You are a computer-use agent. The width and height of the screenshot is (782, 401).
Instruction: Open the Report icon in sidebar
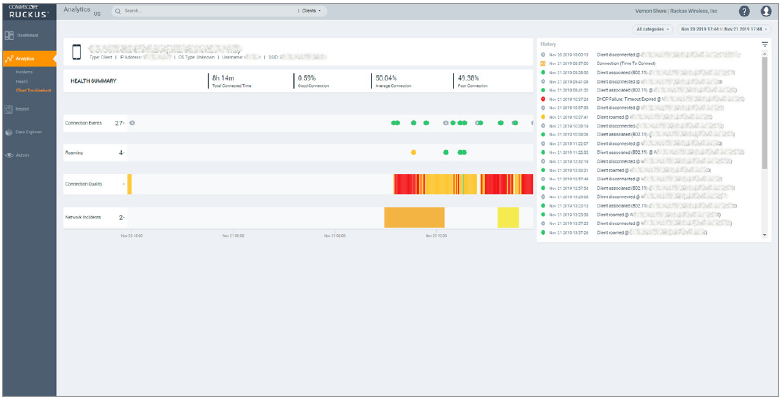coord(9,109)
